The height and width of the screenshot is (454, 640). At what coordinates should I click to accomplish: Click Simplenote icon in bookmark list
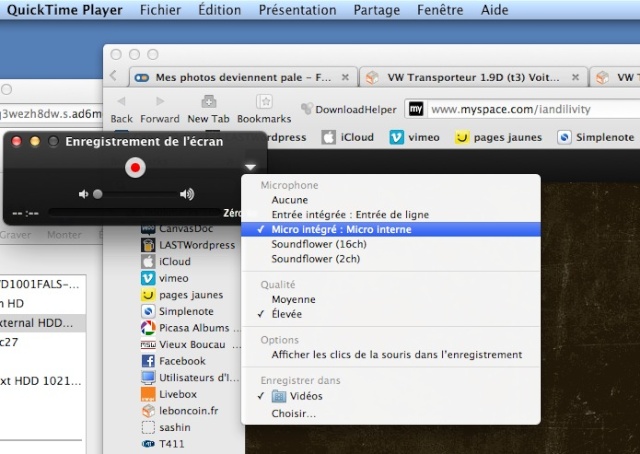pos(148,311)
